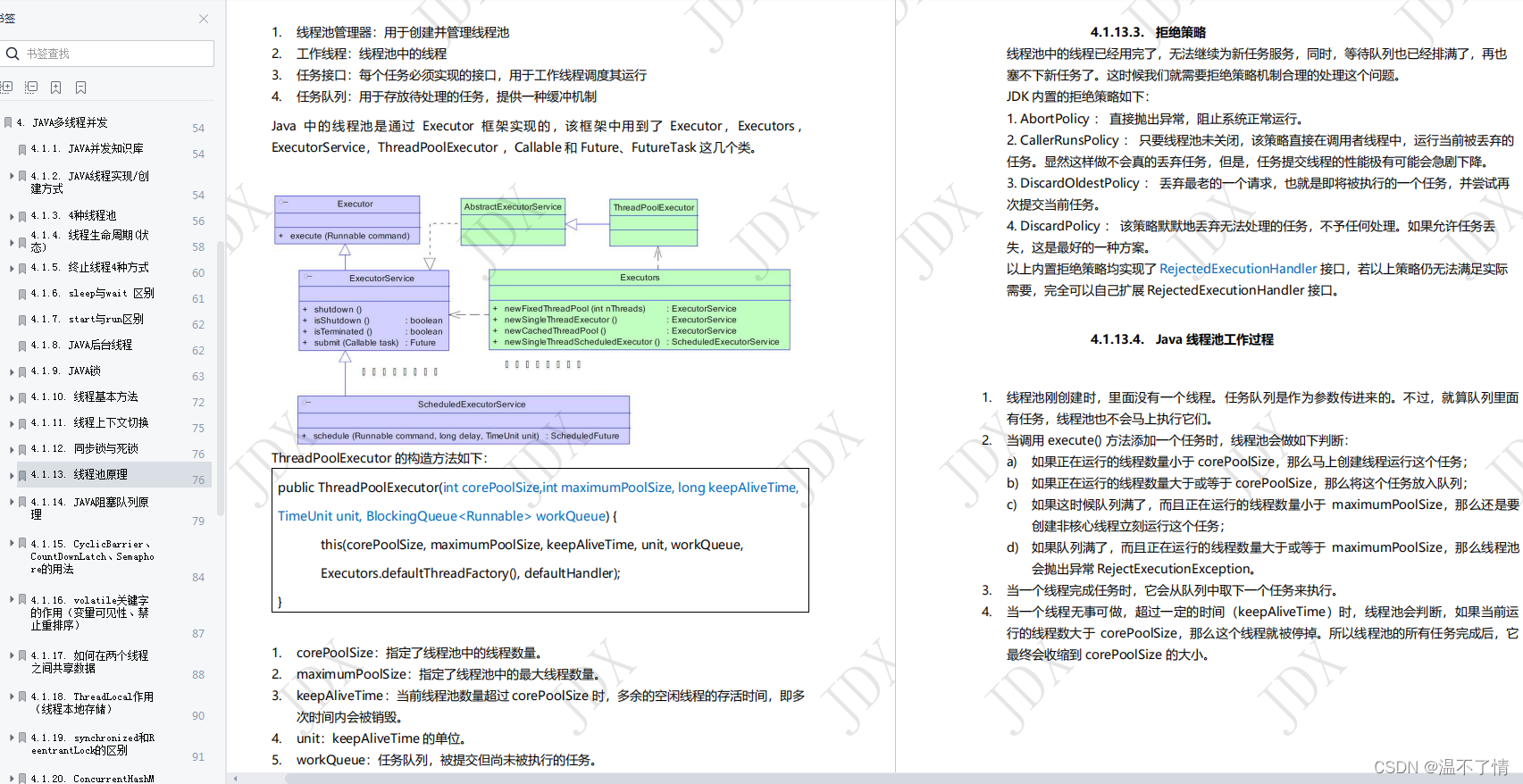
Task: Click heading 4.1.13.3. 拒绝策略
Action: click(1148, 32)
